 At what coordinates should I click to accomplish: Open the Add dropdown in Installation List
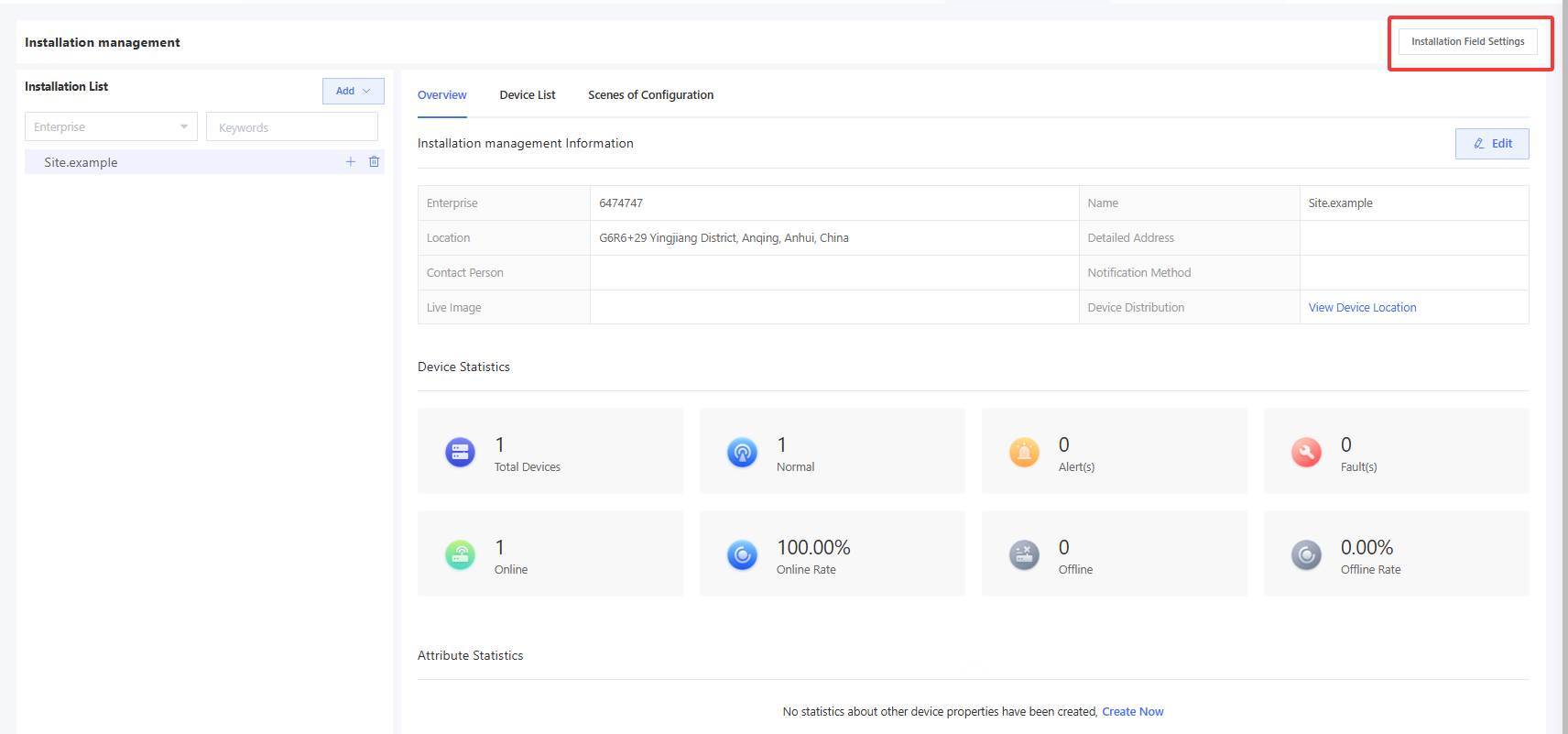coord(353,91)
